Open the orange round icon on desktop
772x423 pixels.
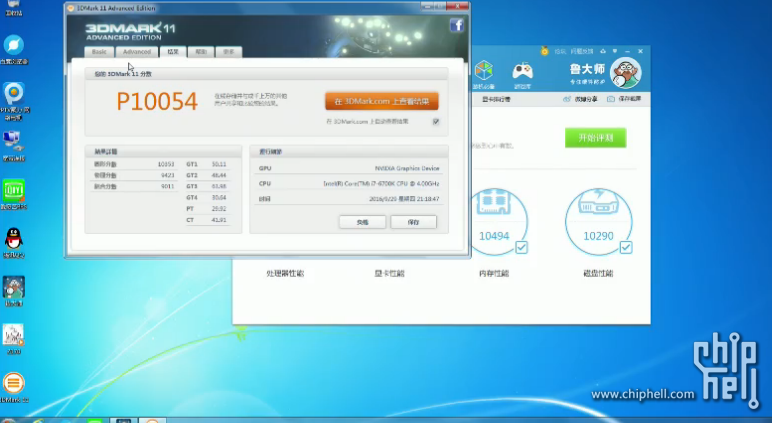[x=14, y=384]
